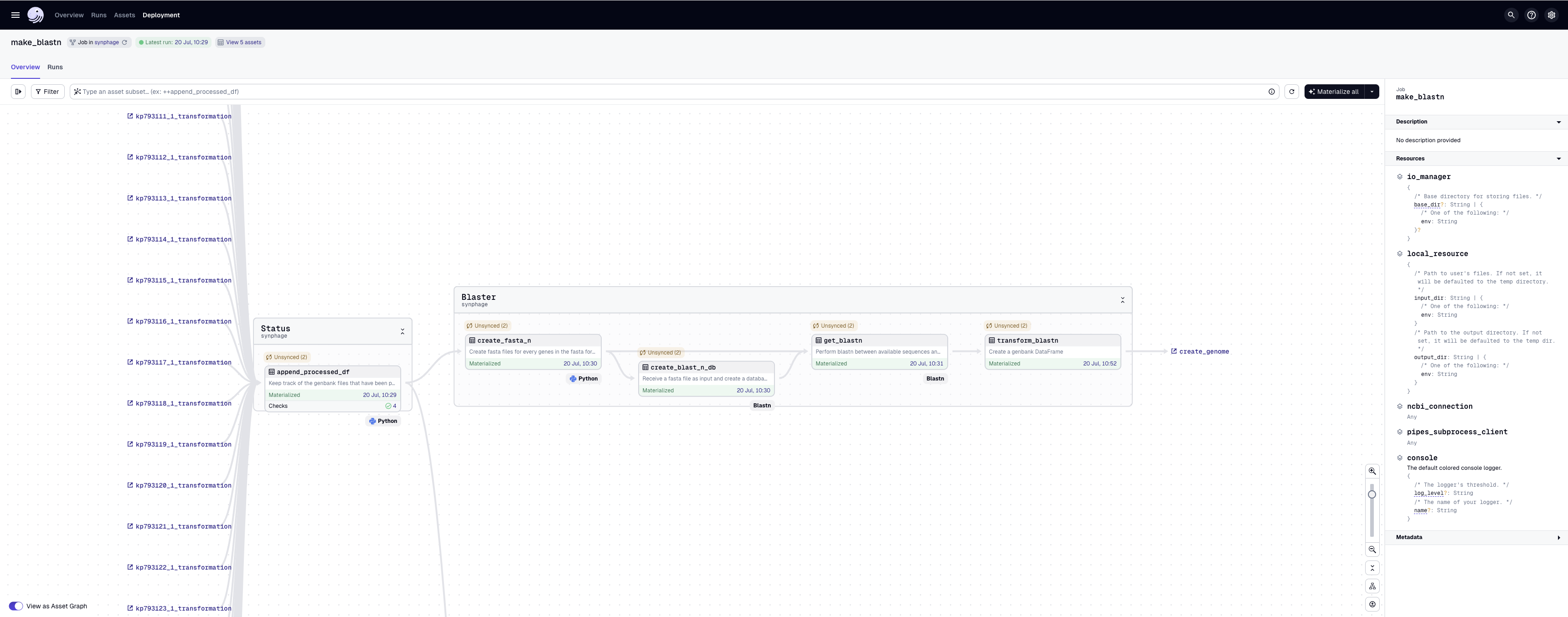Open latest run 20 Jul, 10:29
This screenshot has height=617, width=1568.
(191, 42)
